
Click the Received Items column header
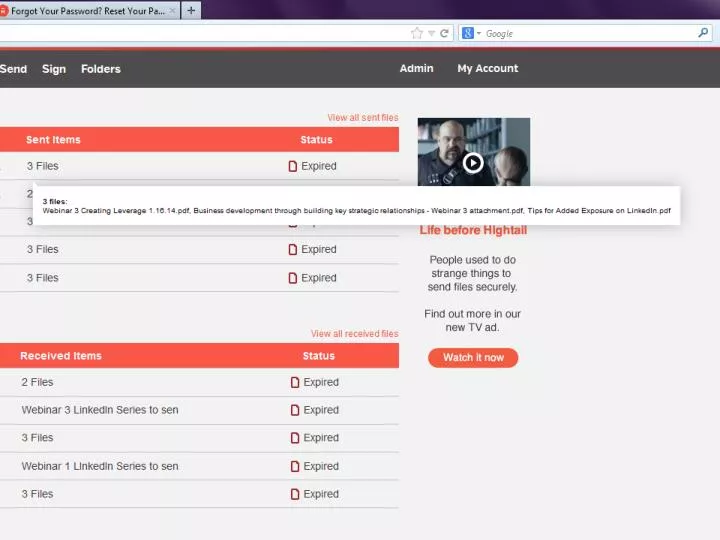61,356
